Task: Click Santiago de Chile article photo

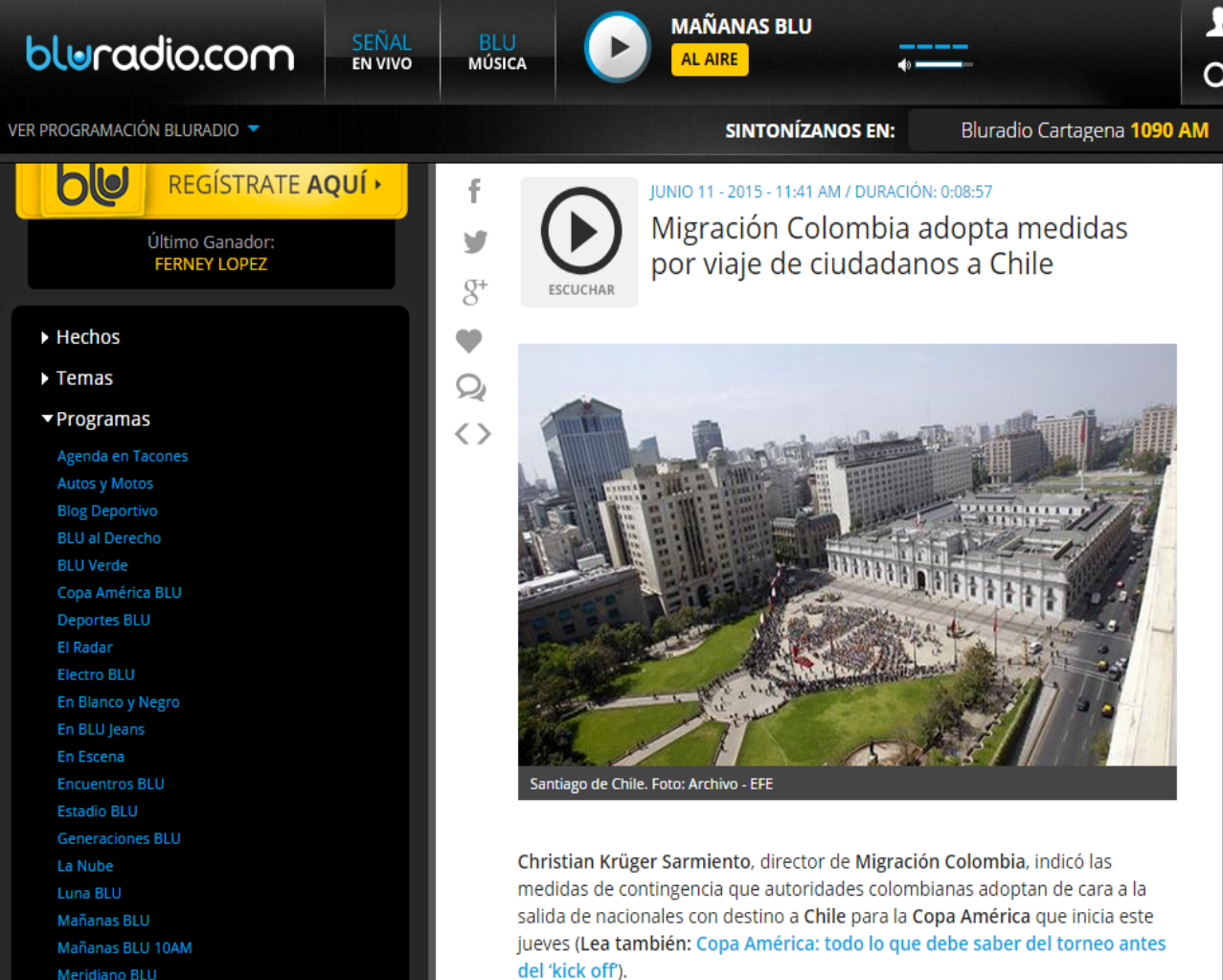Action: pos(847,555)
